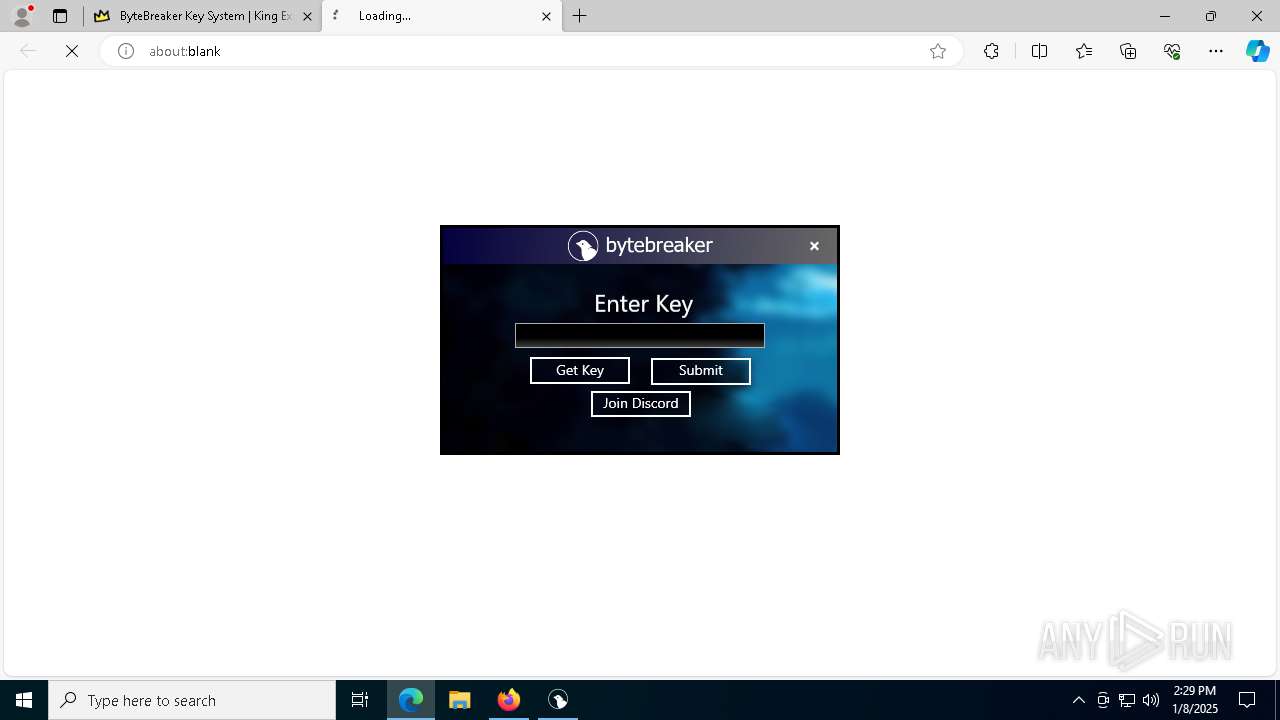This screenshot has height=720, width=1280.
Task: Toggle split screen view
Action: (x=1039, y=51)
